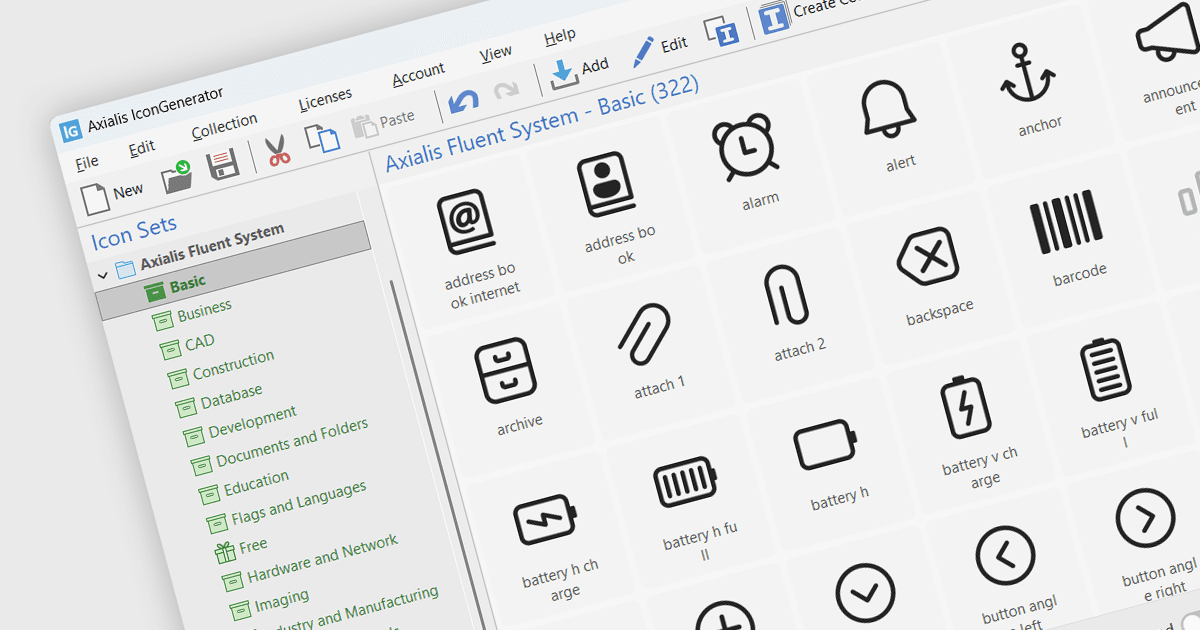Screen dimensions: 1200x630
Task: Click the Create Collection toolbar icon
Action: [775, 17]
